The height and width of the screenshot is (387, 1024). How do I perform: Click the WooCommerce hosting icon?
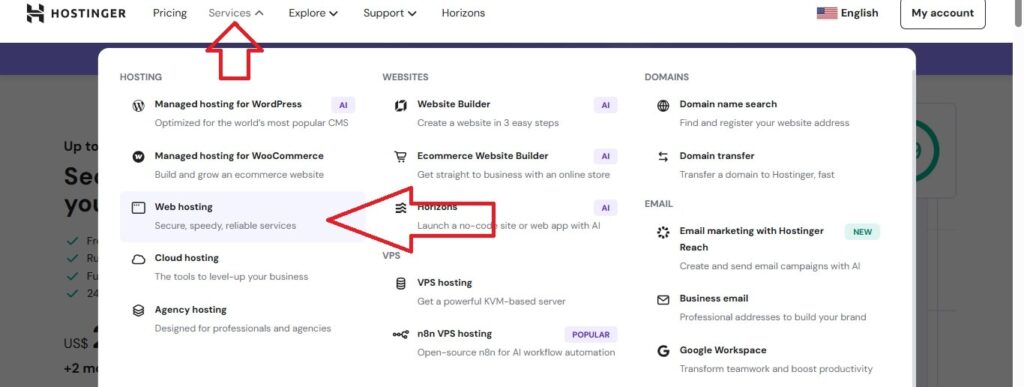click(138, 157)
